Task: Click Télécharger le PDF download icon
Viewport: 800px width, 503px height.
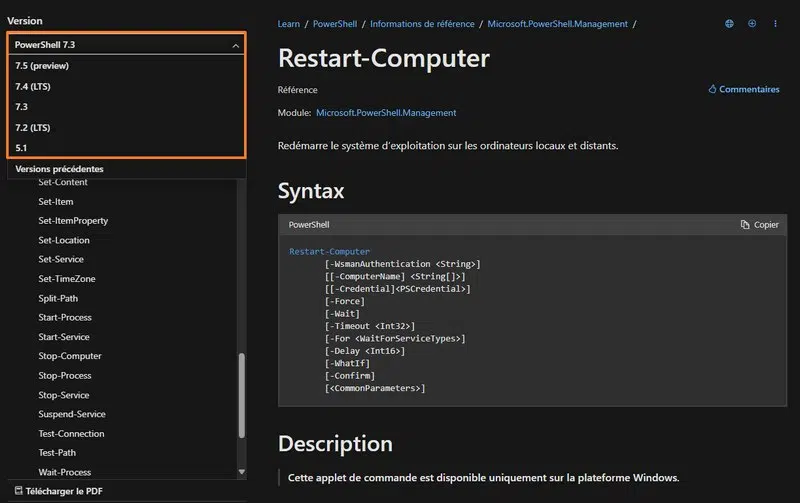Action: coord(17,491)
